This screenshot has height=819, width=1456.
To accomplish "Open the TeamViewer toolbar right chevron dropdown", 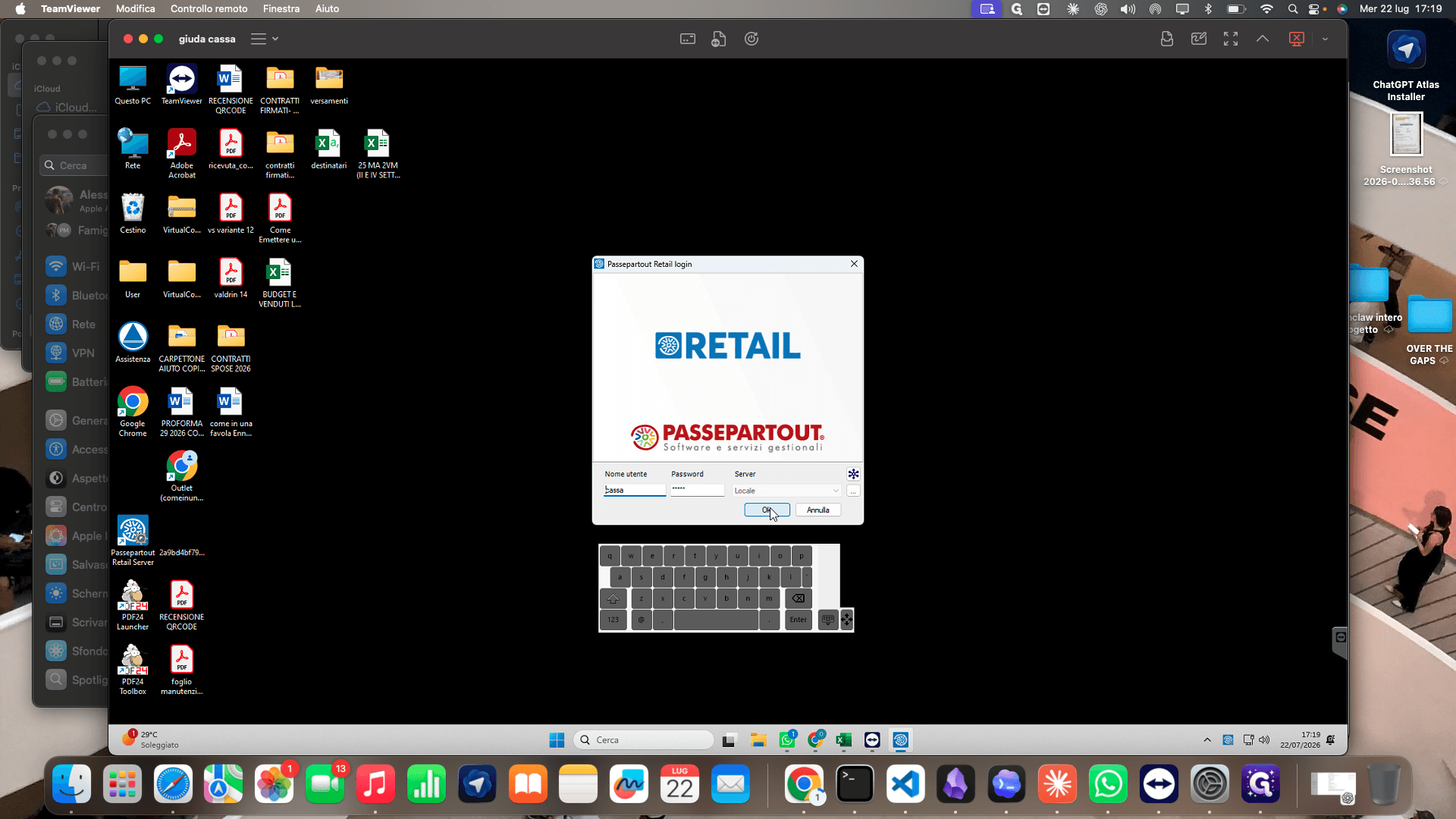I will pyautogui.click(x=1325, y=39).
